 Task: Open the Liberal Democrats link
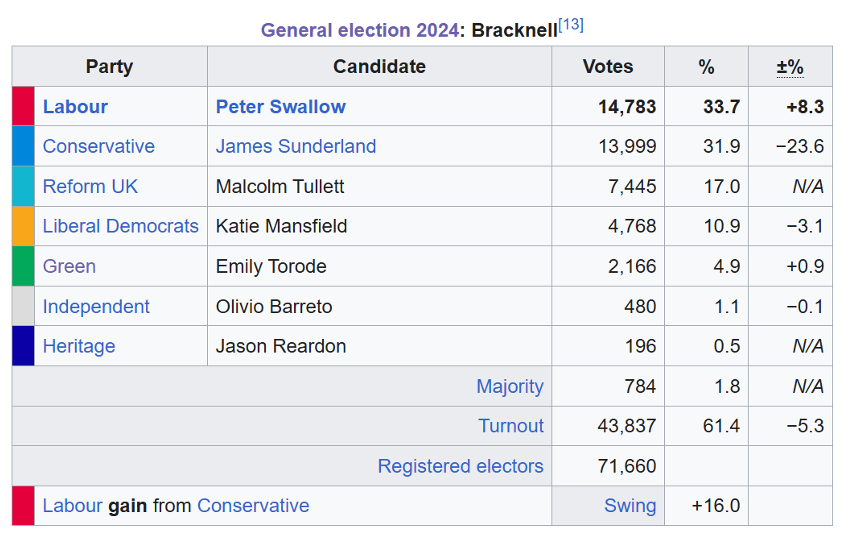tap(120, 227)
